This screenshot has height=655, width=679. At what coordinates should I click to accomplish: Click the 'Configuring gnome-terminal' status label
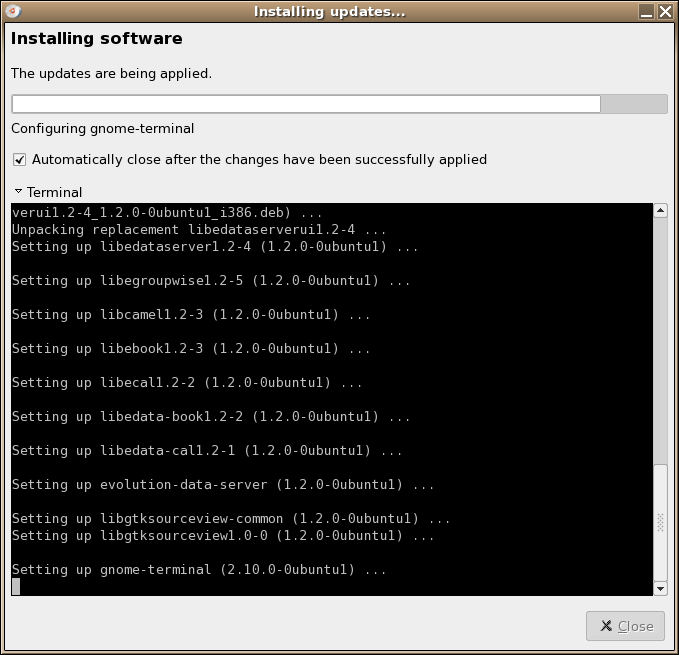coord(102,129)
